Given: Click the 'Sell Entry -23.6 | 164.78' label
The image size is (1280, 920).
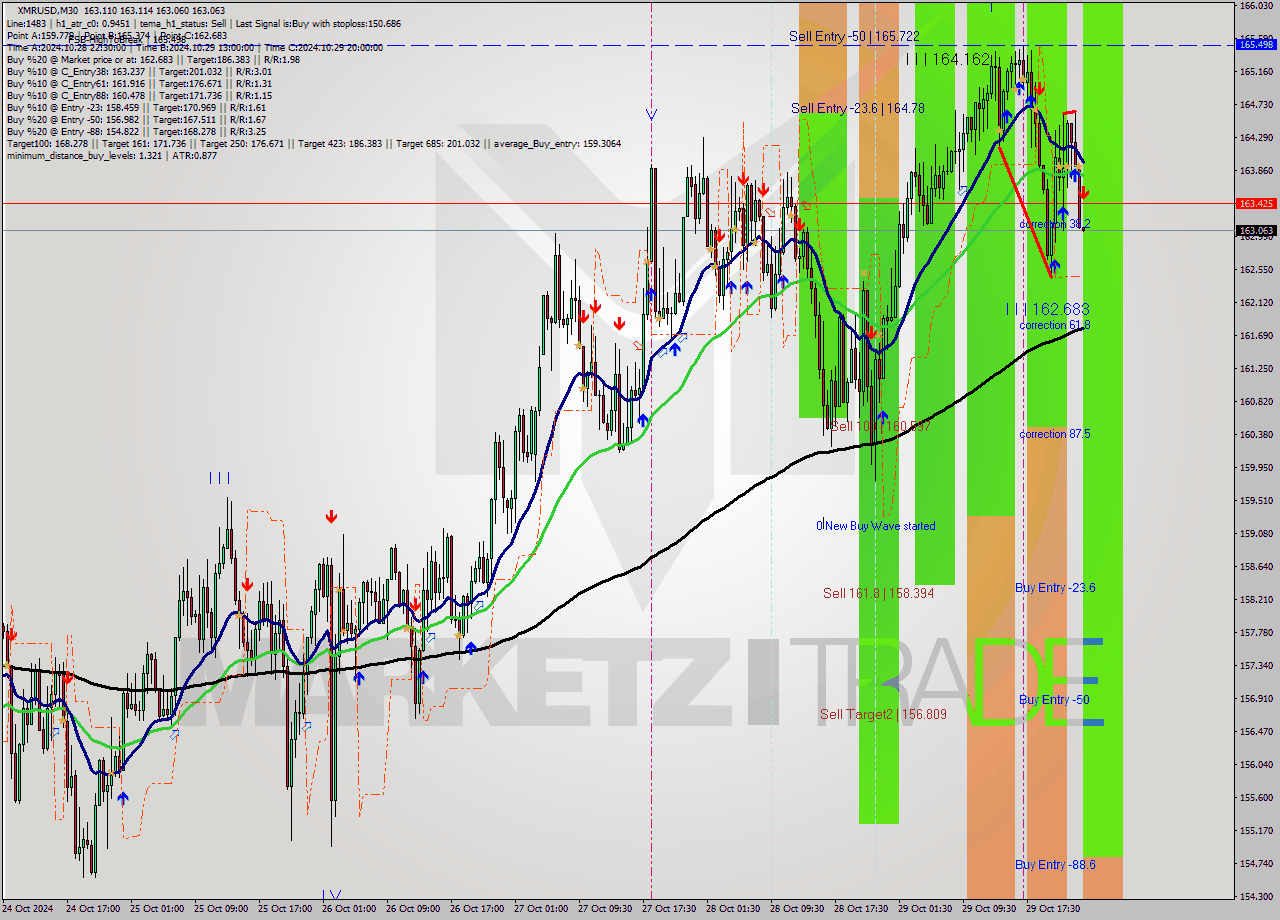Looking at the screenshot, I should 858,108.
